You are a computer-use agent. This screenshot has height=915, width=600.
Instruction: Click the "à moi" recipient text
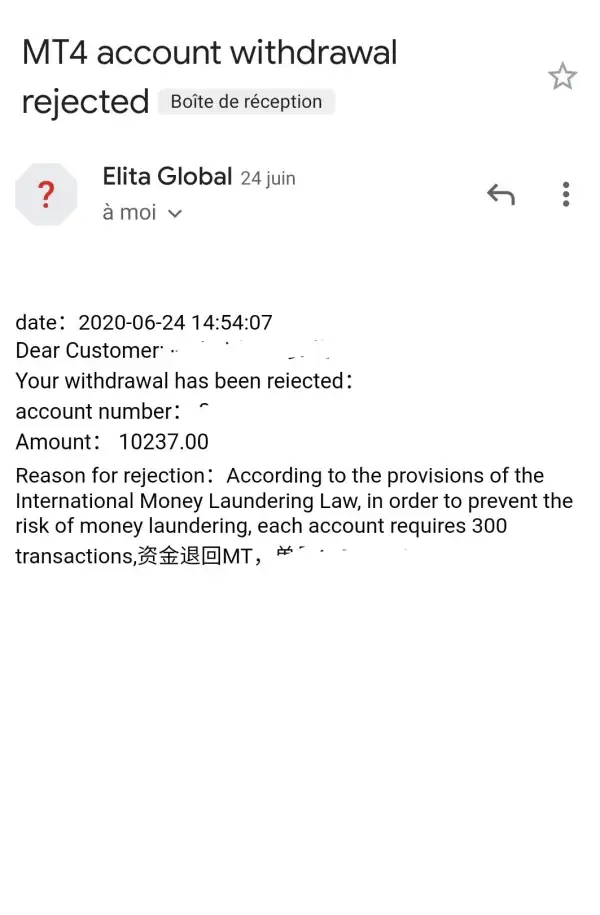click(129, 212)
